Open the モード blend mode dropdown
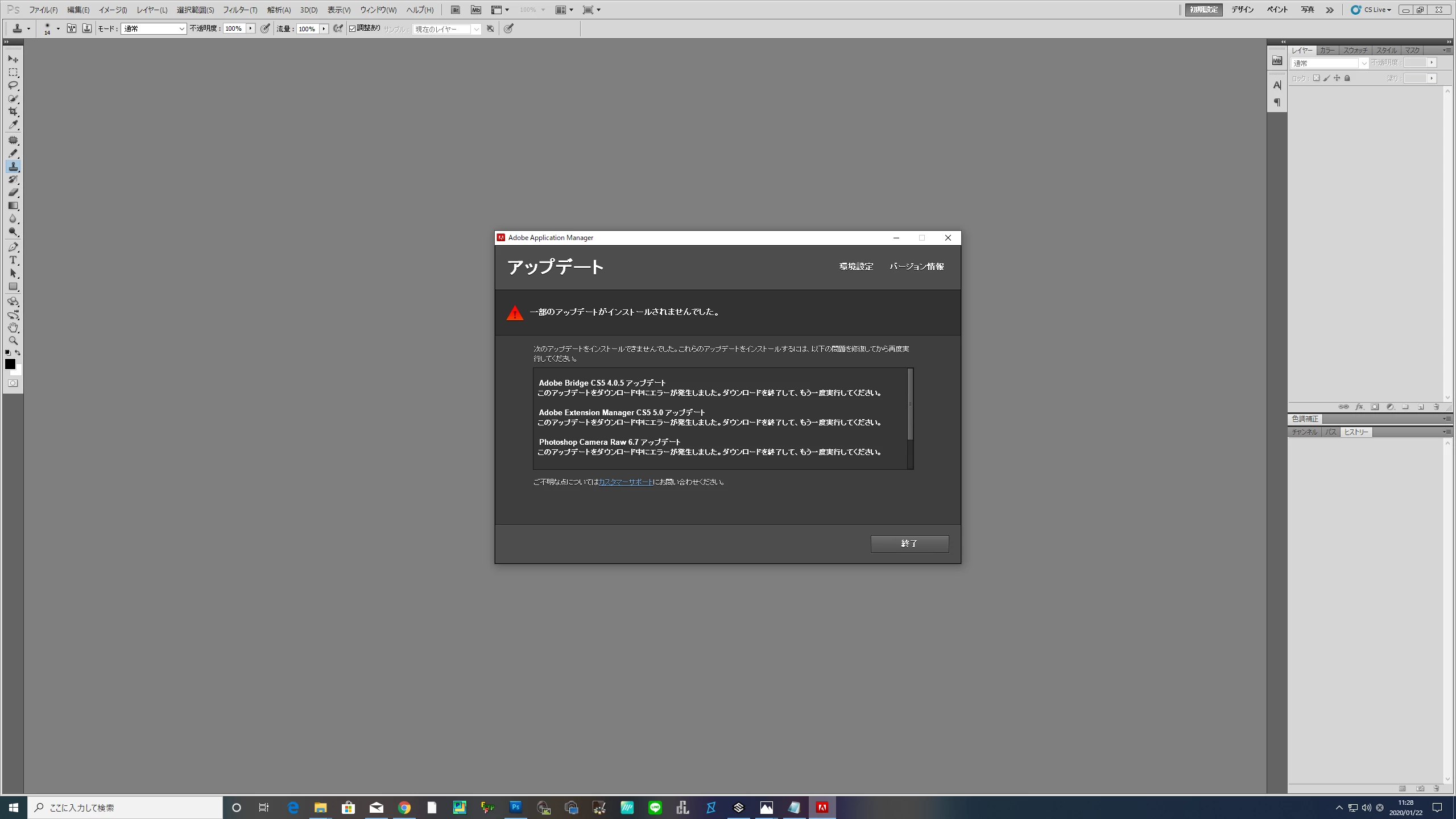Screen dimensions: 1456x819 point(154,28)
